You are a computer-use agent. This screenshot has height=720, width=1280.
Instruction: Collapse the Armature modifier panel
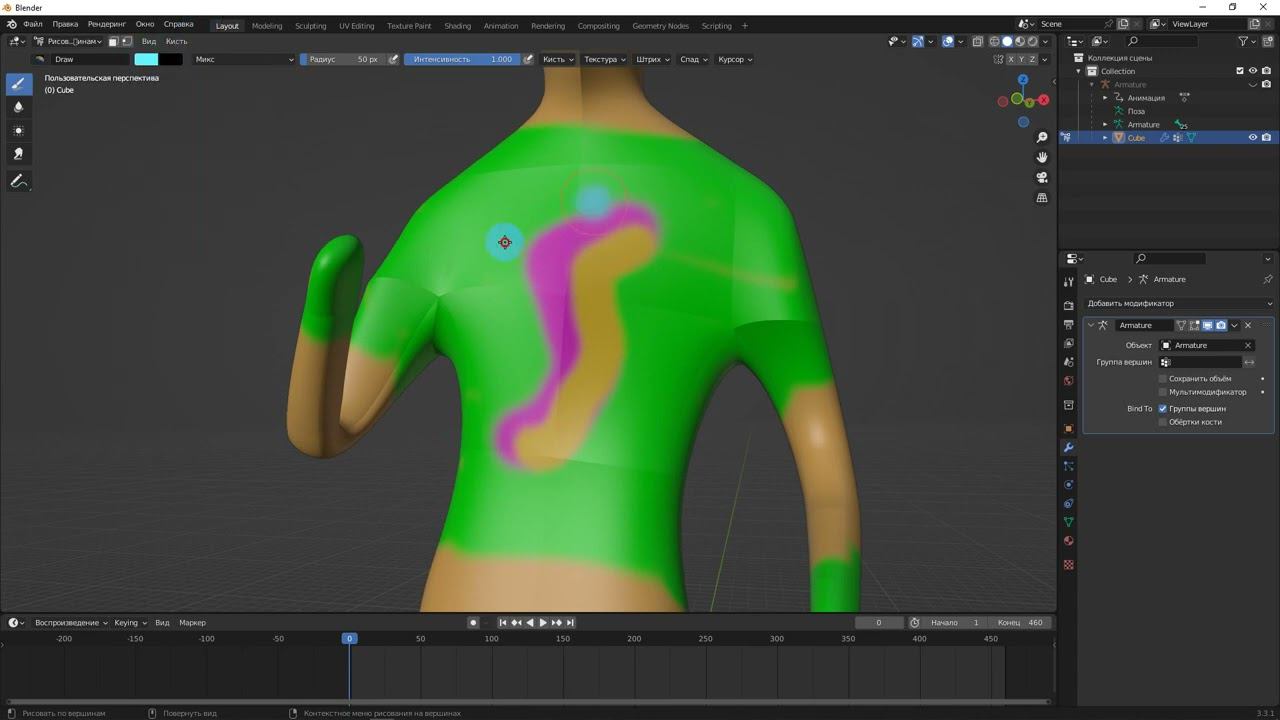[1091, 325]
